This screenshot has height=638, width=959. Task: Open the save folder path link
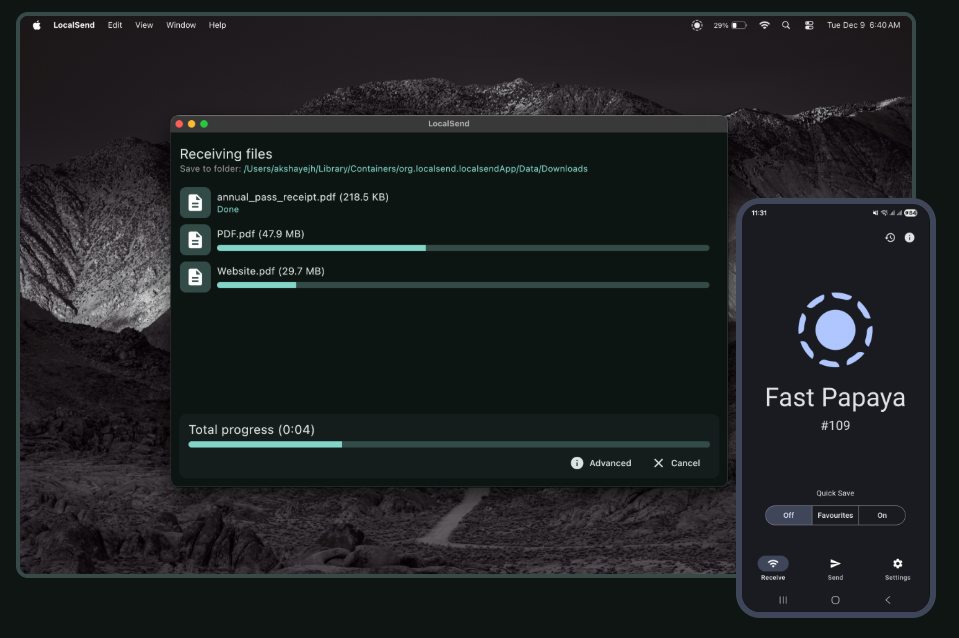pos(415,169)
